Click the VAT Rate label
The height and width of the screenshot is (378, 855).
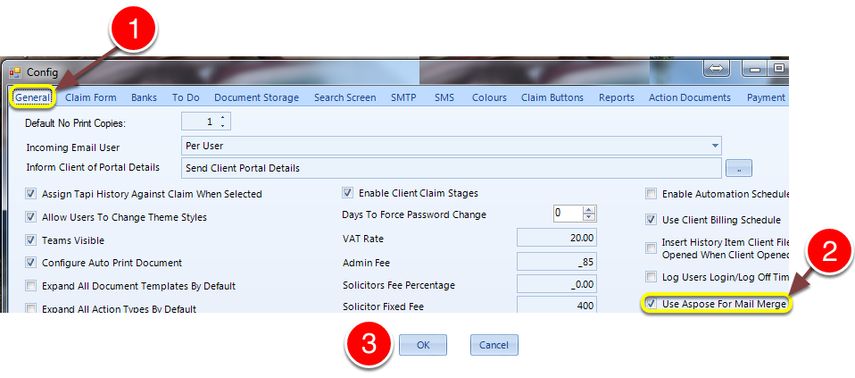click(363, 239)
